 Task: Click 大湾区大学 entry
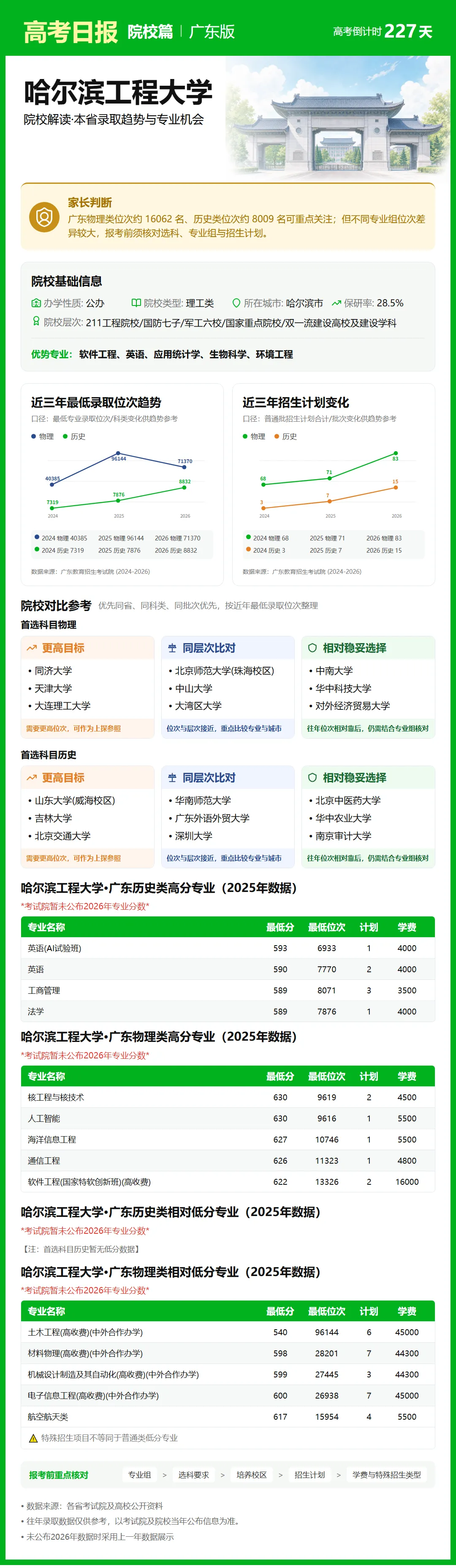198,706
